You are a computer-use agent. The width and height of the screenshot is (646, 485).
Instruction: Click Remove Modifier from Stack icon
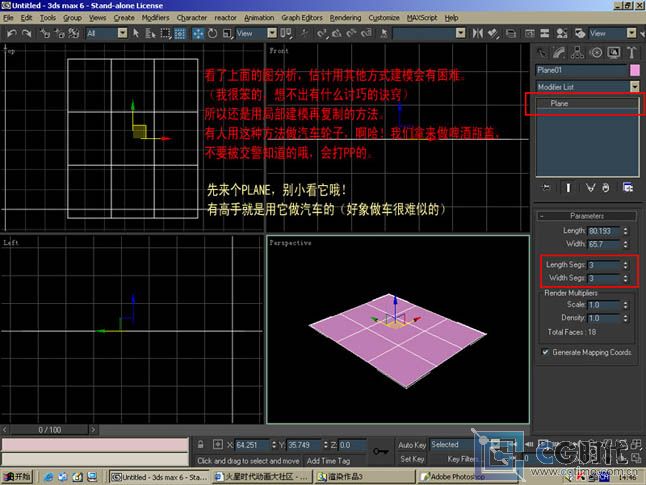(605, 188)
